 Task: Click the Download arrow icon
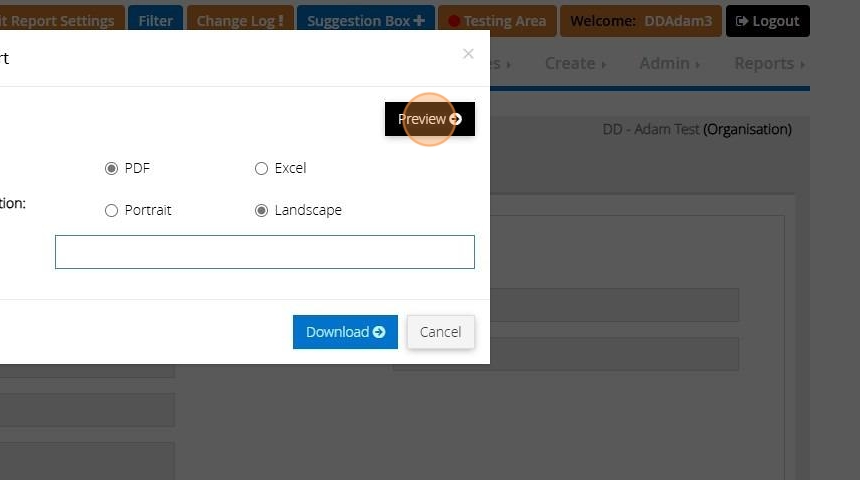[379, 332]
